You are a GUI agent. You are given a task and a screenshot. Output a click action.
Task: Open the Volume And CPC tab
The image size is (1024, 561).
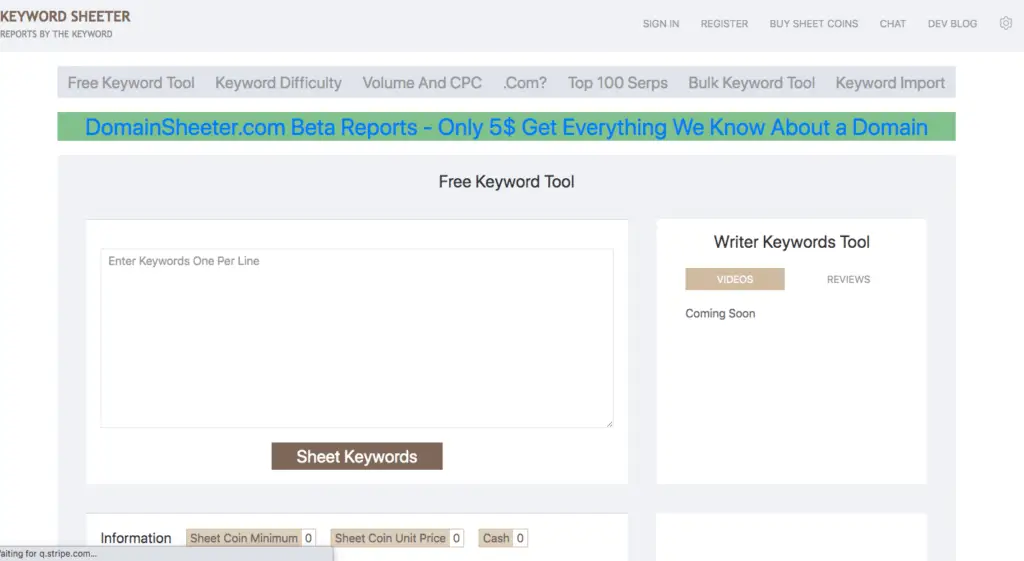point(422,83)
